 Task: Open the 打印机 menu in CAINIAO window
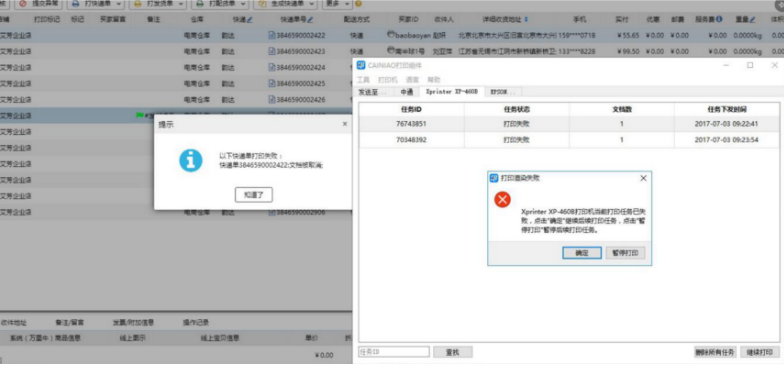(x=388, y=80)
